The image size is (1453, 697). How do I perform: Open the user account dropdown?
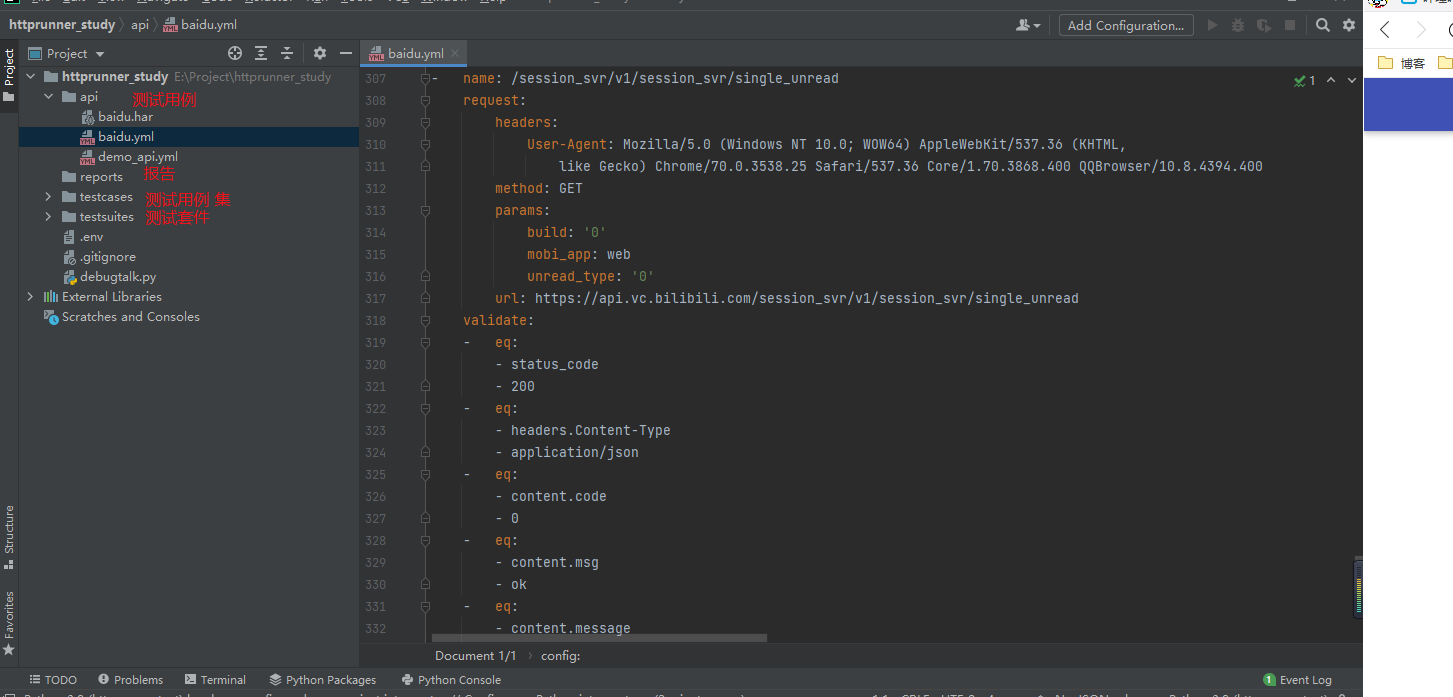click(x=1028, y=25)
